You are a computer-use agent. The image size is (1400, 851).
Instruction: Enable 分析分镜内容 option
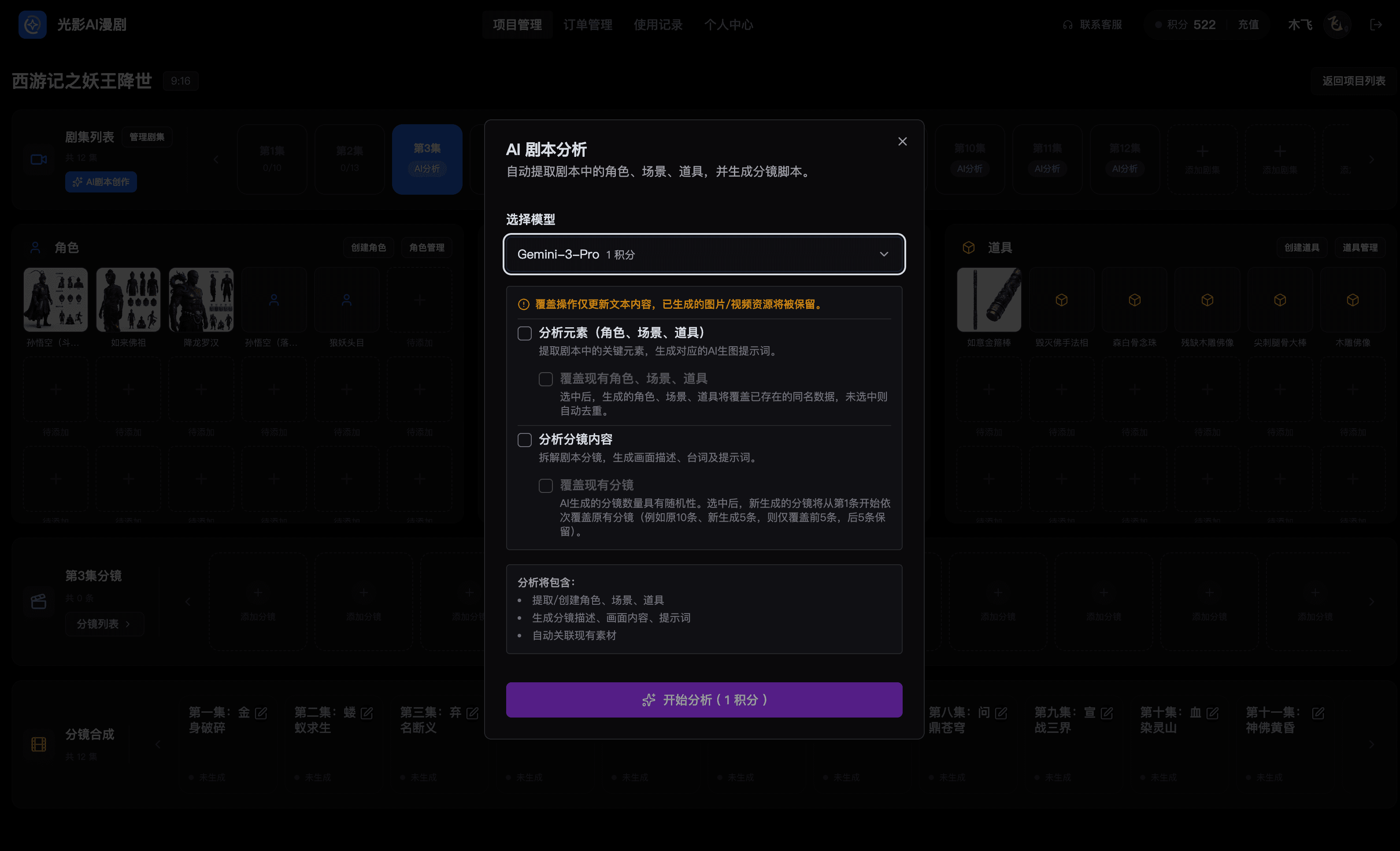point(524,440)
